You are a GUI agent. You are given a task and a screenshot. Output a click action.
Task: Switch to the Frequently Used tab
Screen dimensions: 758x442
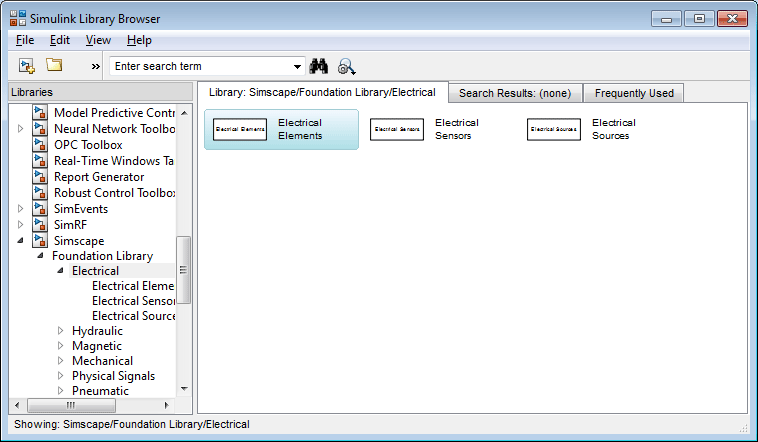click(x=634, y=93)
